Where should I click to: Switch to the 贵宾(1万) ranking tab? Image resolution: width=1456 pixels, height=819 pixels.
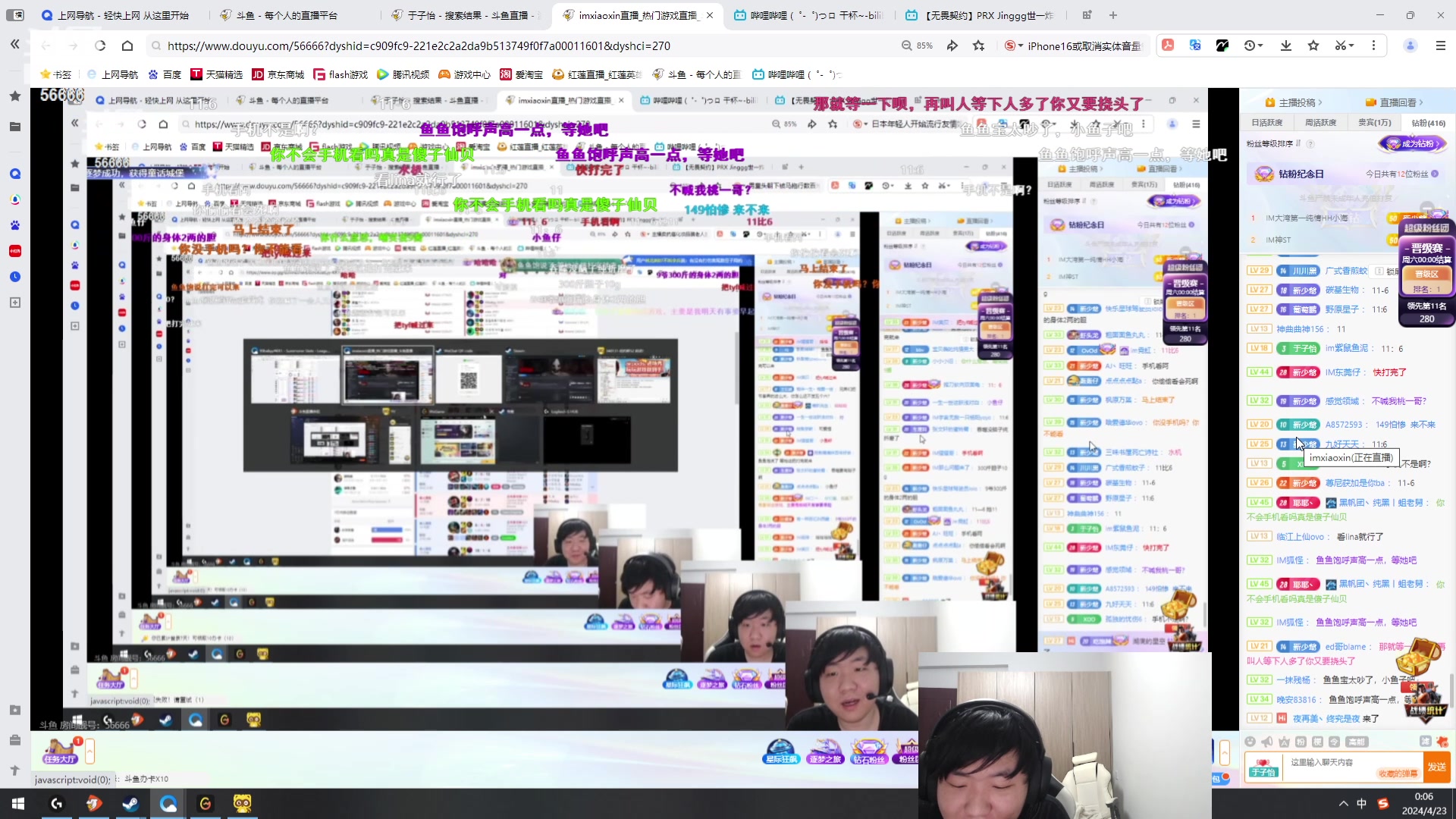1374,123
